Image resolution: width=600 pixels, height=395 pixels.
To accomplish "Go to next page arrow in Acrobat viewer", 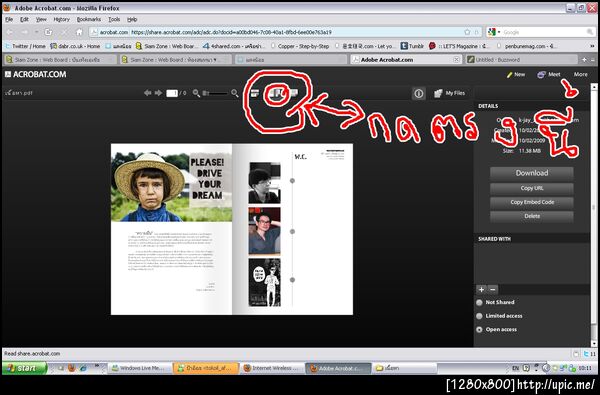I will (x=158, y=93).
